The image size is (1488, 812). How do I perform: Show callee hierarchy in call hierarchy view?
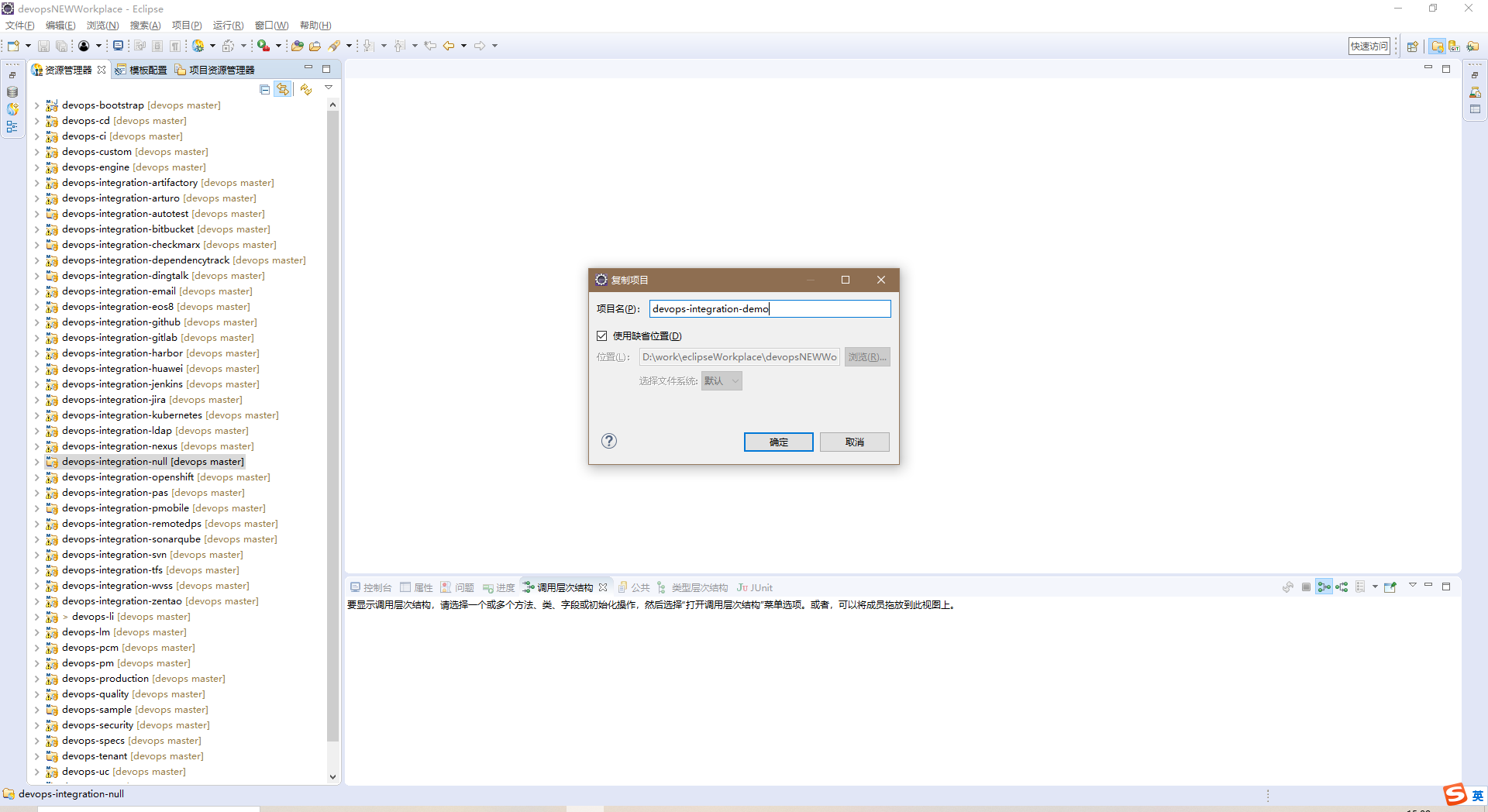pos(1342,587)
